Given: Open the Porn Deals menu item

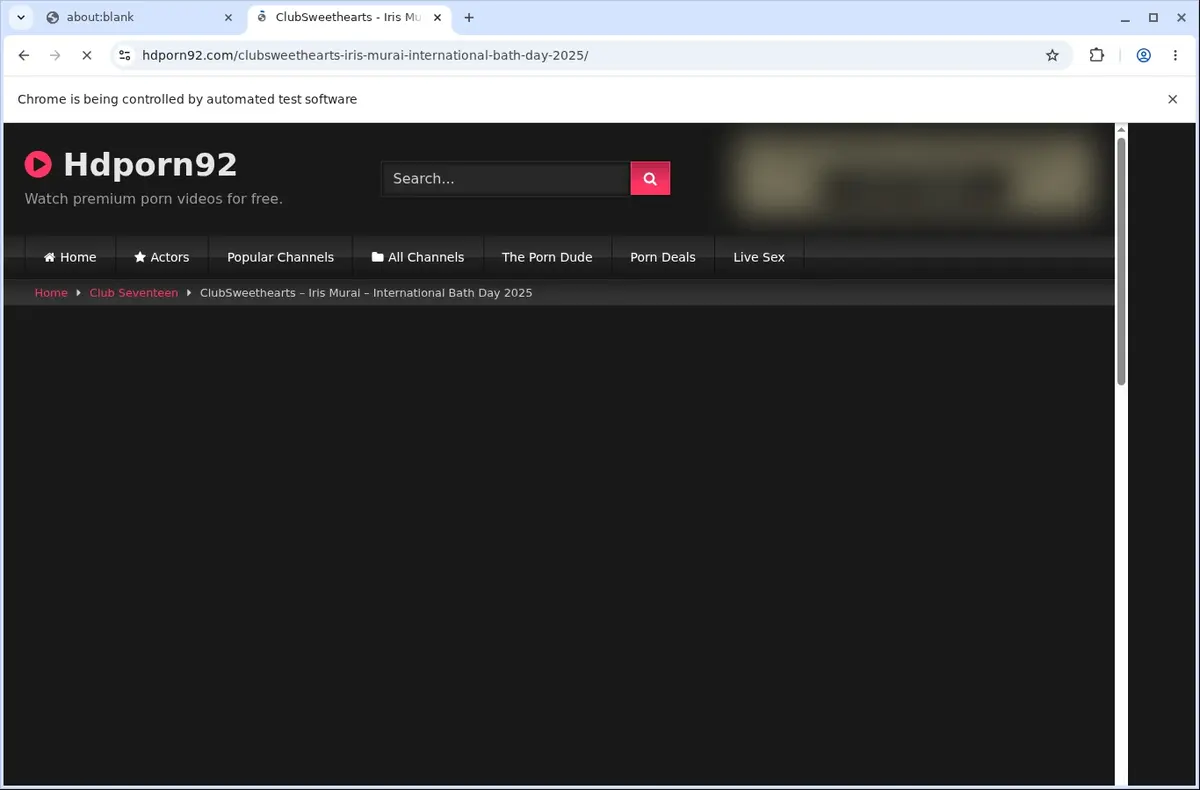Looking at the screenshot, I should (662, 257).
